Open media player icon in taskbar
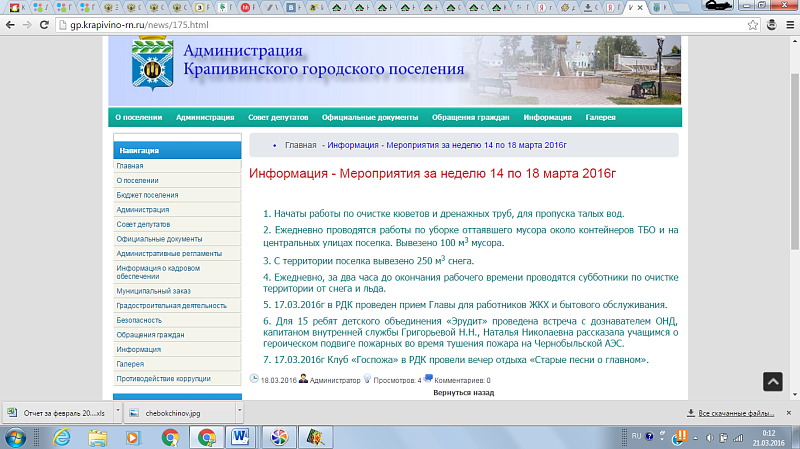The height and width of the screenshot is (449, 800). [x=133, y=437]
